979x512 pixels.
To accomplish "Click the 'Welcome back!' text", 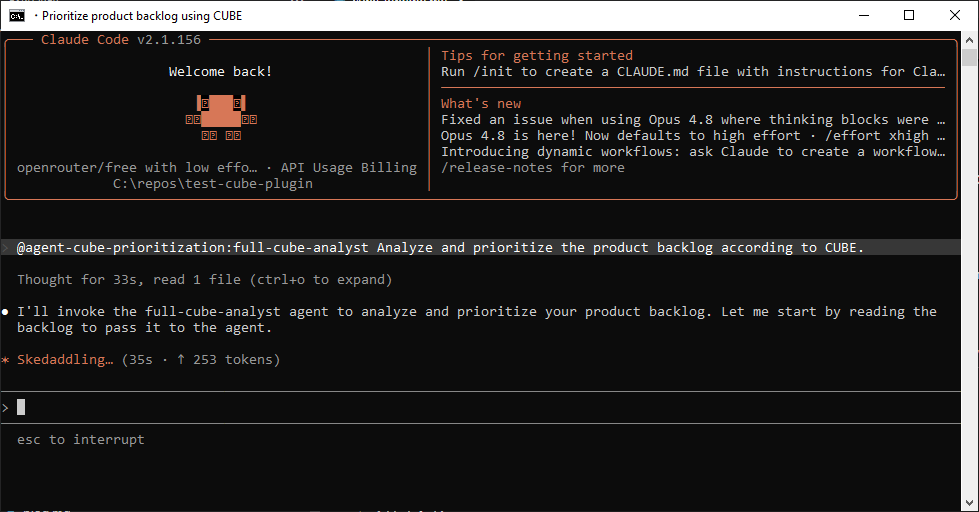I will pyautogui.click(x=220, y=72).
